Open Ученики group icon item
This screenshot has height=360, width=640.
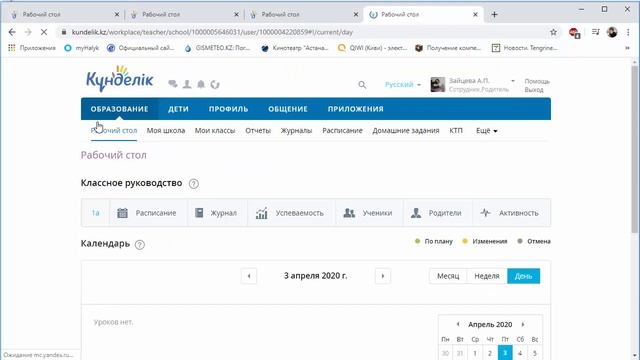(368, 213)
